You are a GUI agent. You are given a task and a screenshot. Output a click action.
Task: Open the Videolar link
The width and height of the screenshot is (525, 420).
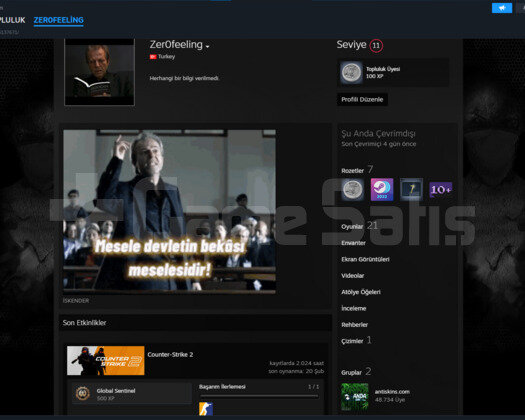point(353,276)
